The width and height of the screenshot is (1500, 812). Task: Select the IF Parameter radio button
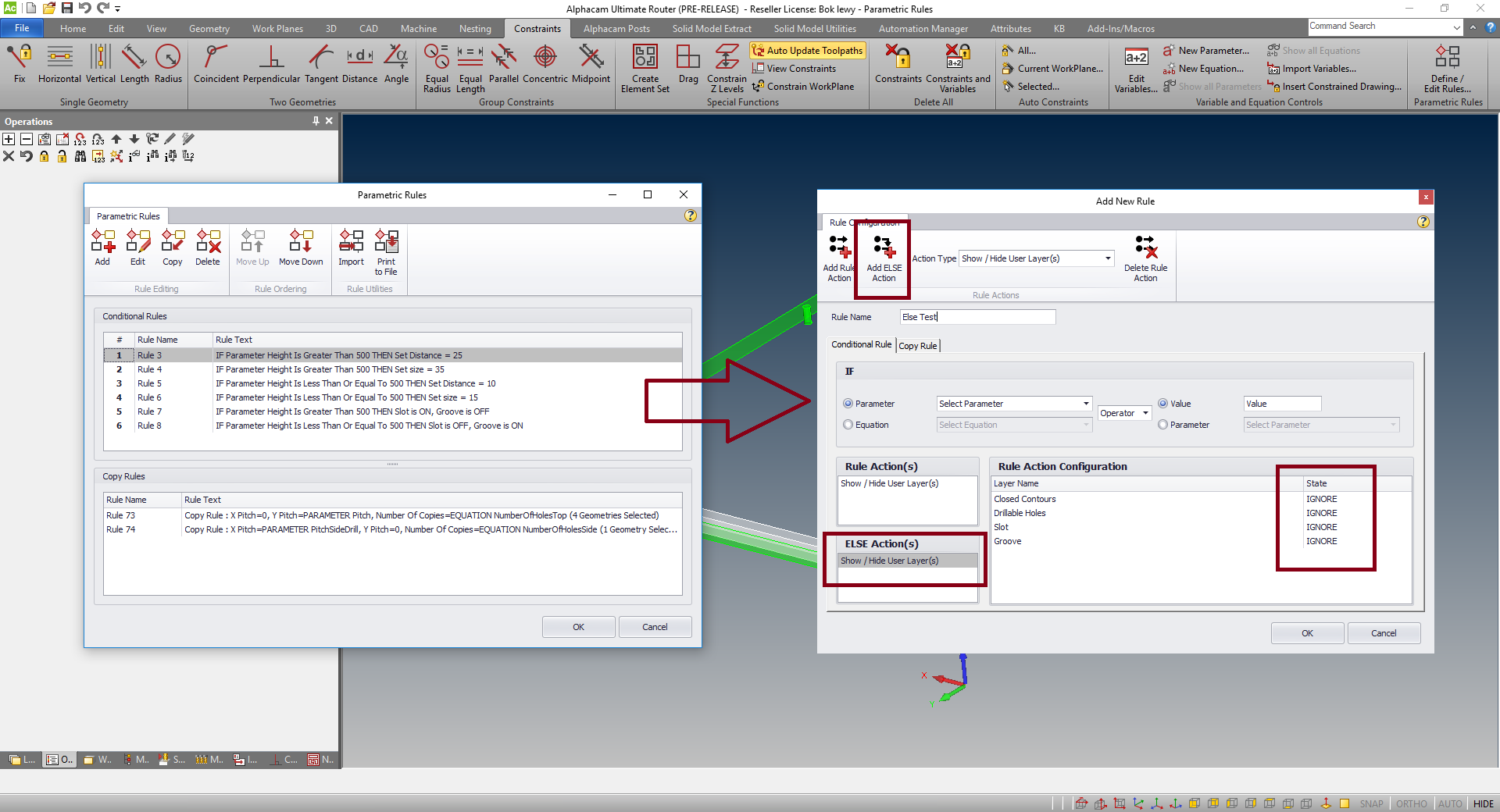(848, 404)
